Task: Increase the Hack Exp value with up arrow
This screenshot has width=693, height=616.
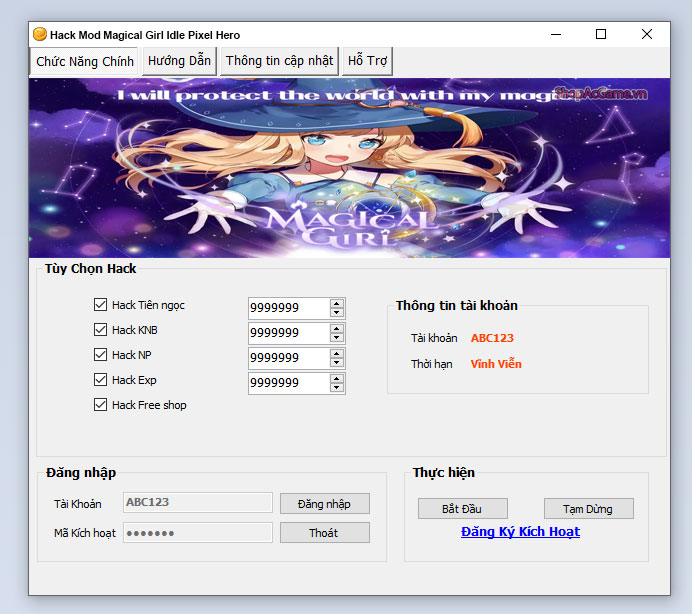Action: 337,379
